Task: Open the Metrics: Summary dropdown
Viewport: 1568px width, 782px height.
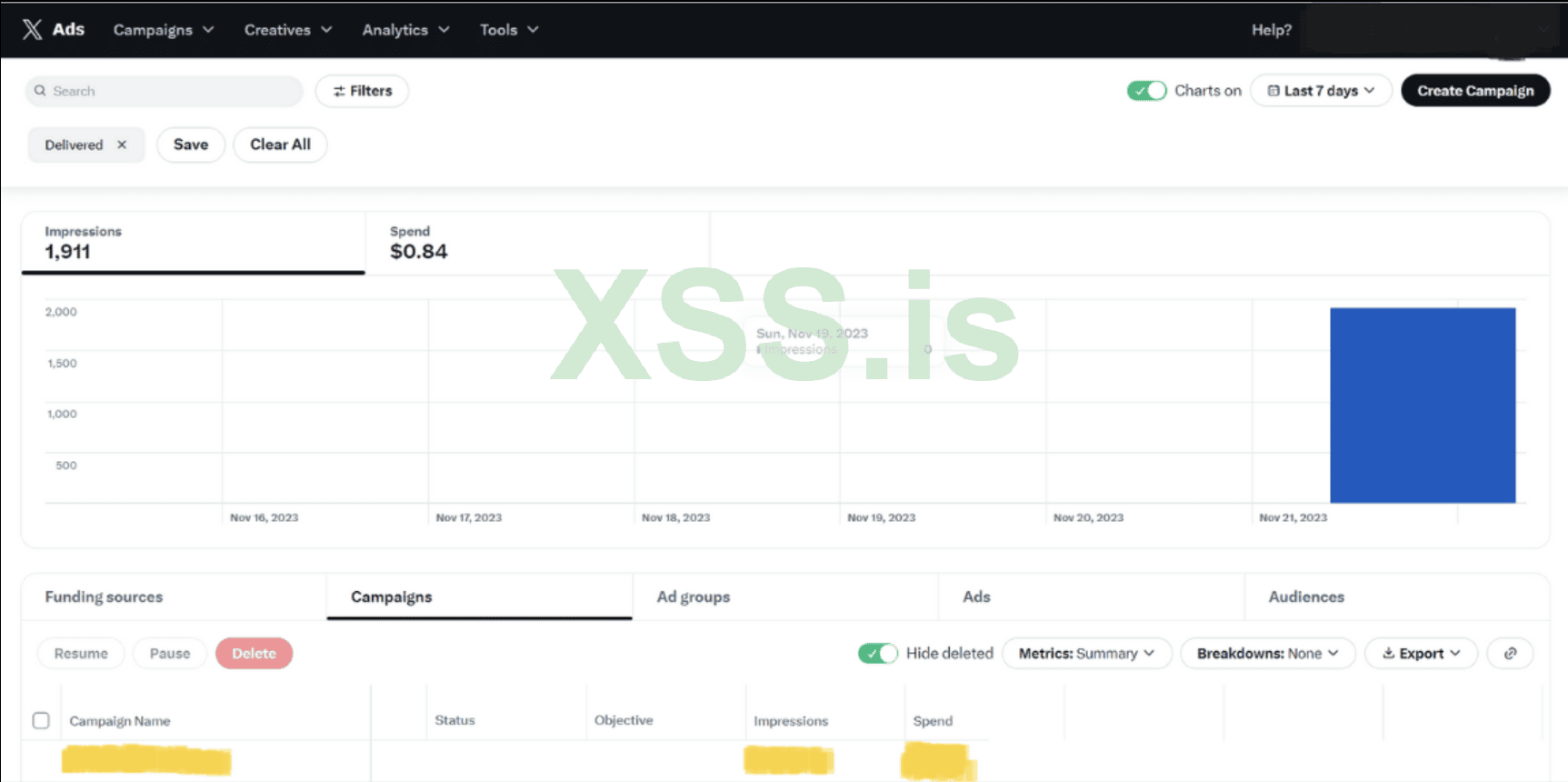Action: (1086, 654)
